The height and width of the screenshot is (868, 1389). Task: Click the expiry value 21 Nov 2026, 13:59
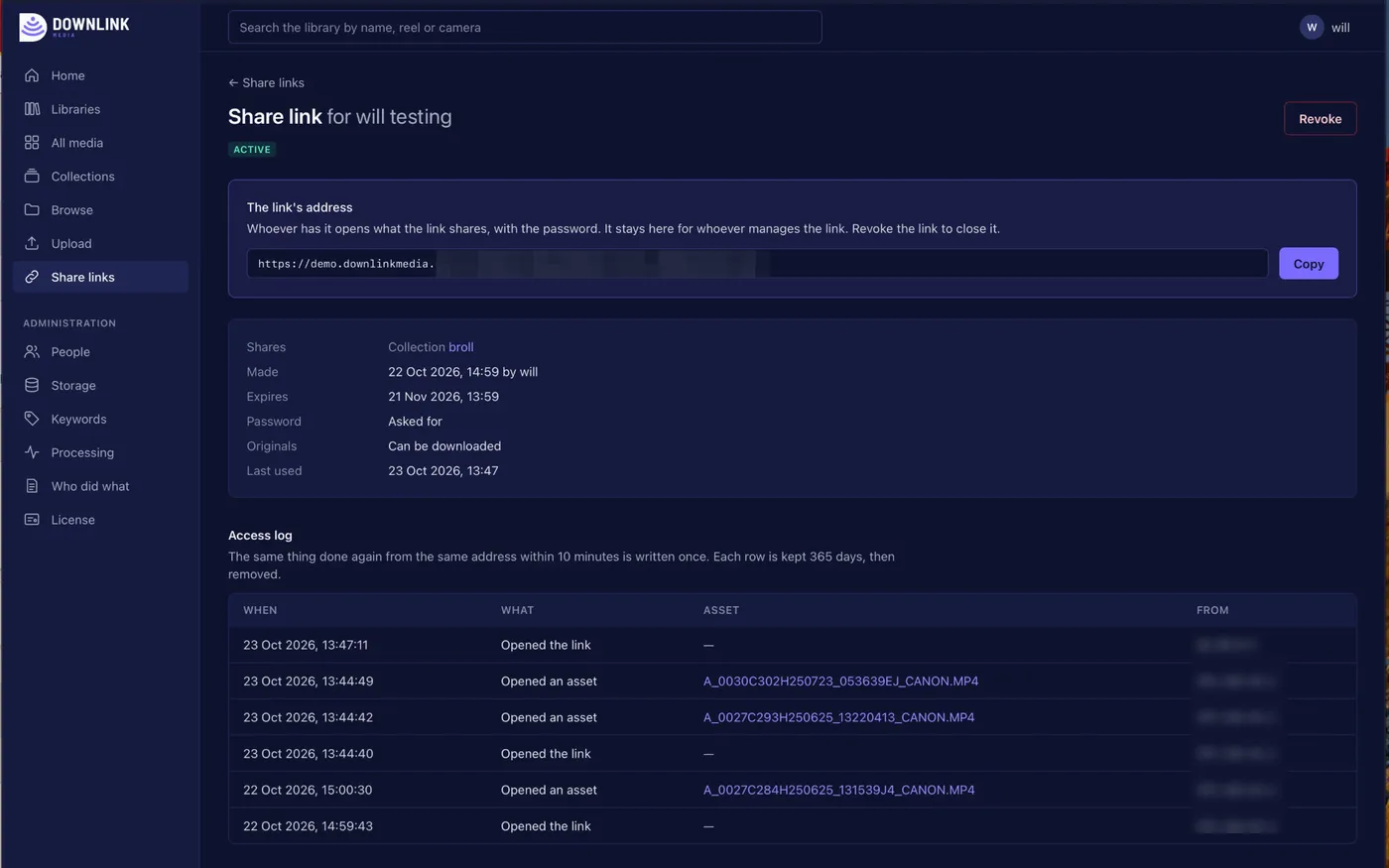[x=443, y=397]
